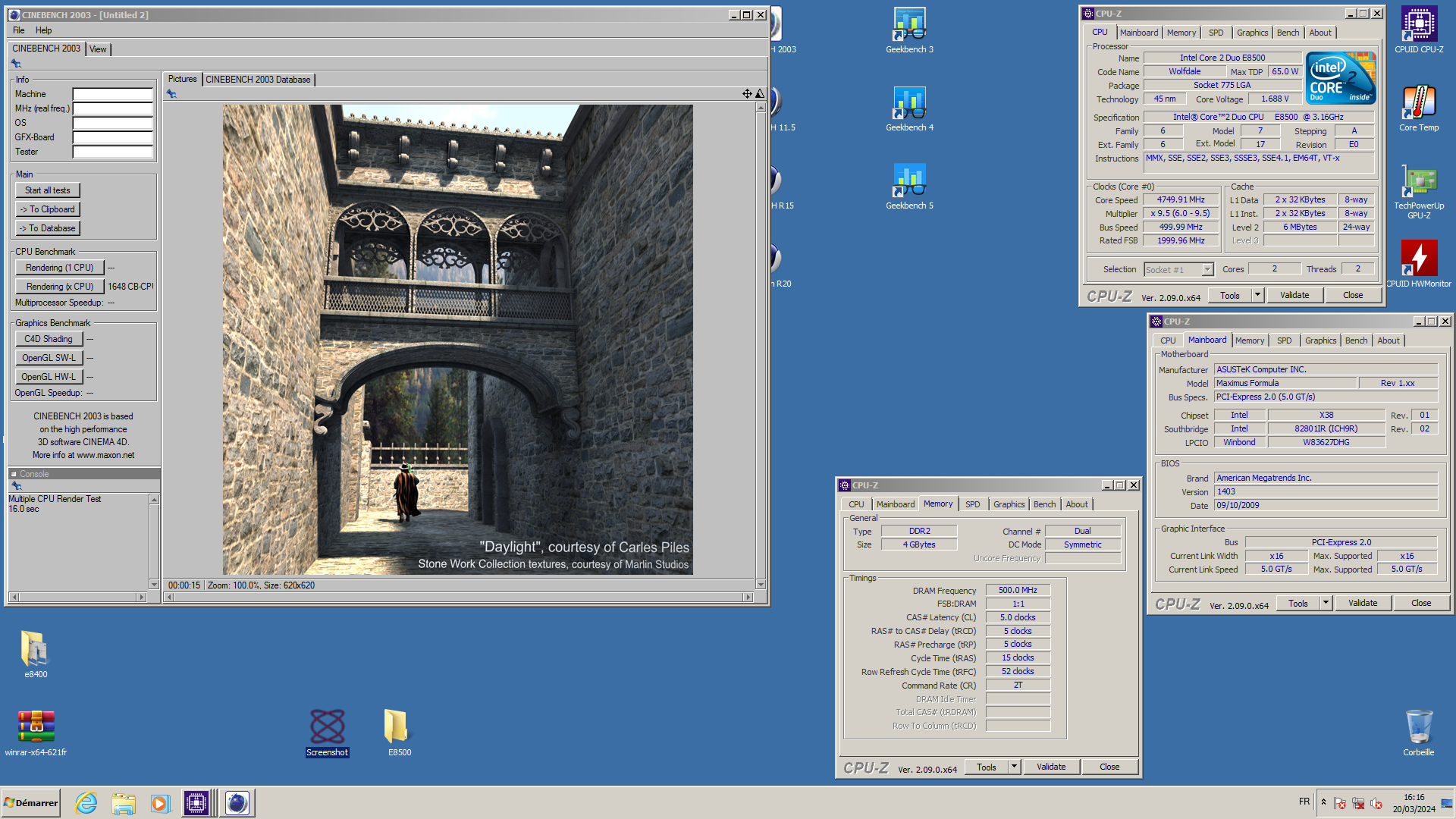Select the e8400 folder icon
Viewport: 1456px width, 819px height.
pos(36,654)
